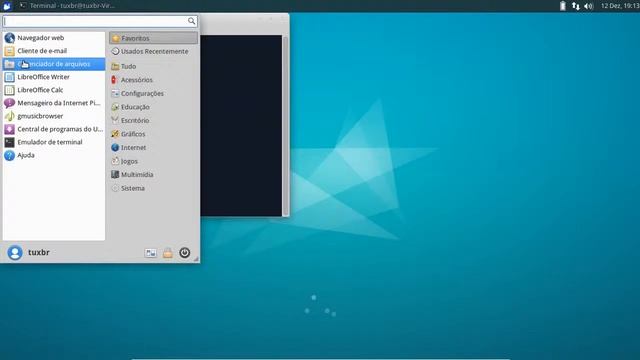
Task: Select the Jogos category
Action: pyautogui.click(x=153, y=161)
